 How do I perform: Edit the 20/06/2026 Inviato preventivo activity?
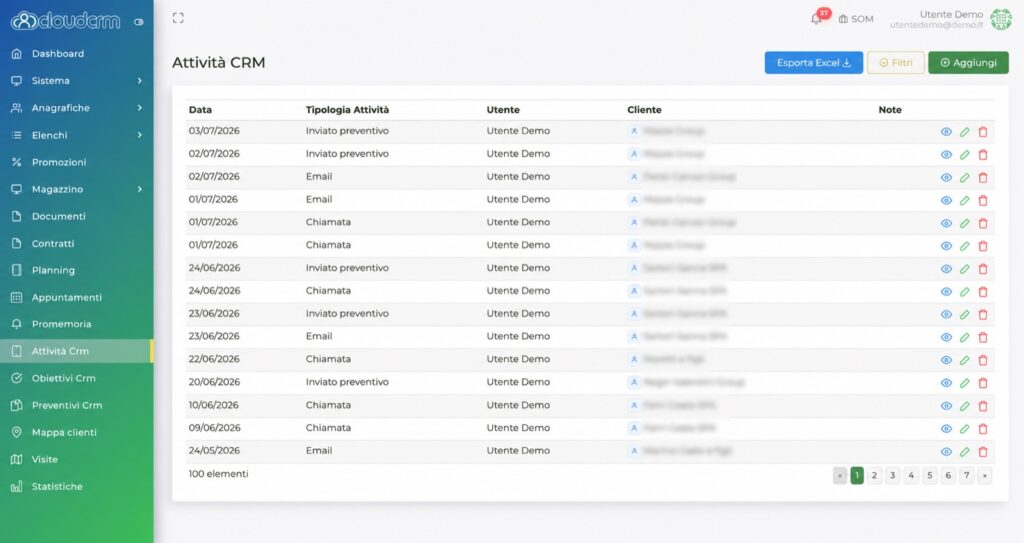pos(965,384)
